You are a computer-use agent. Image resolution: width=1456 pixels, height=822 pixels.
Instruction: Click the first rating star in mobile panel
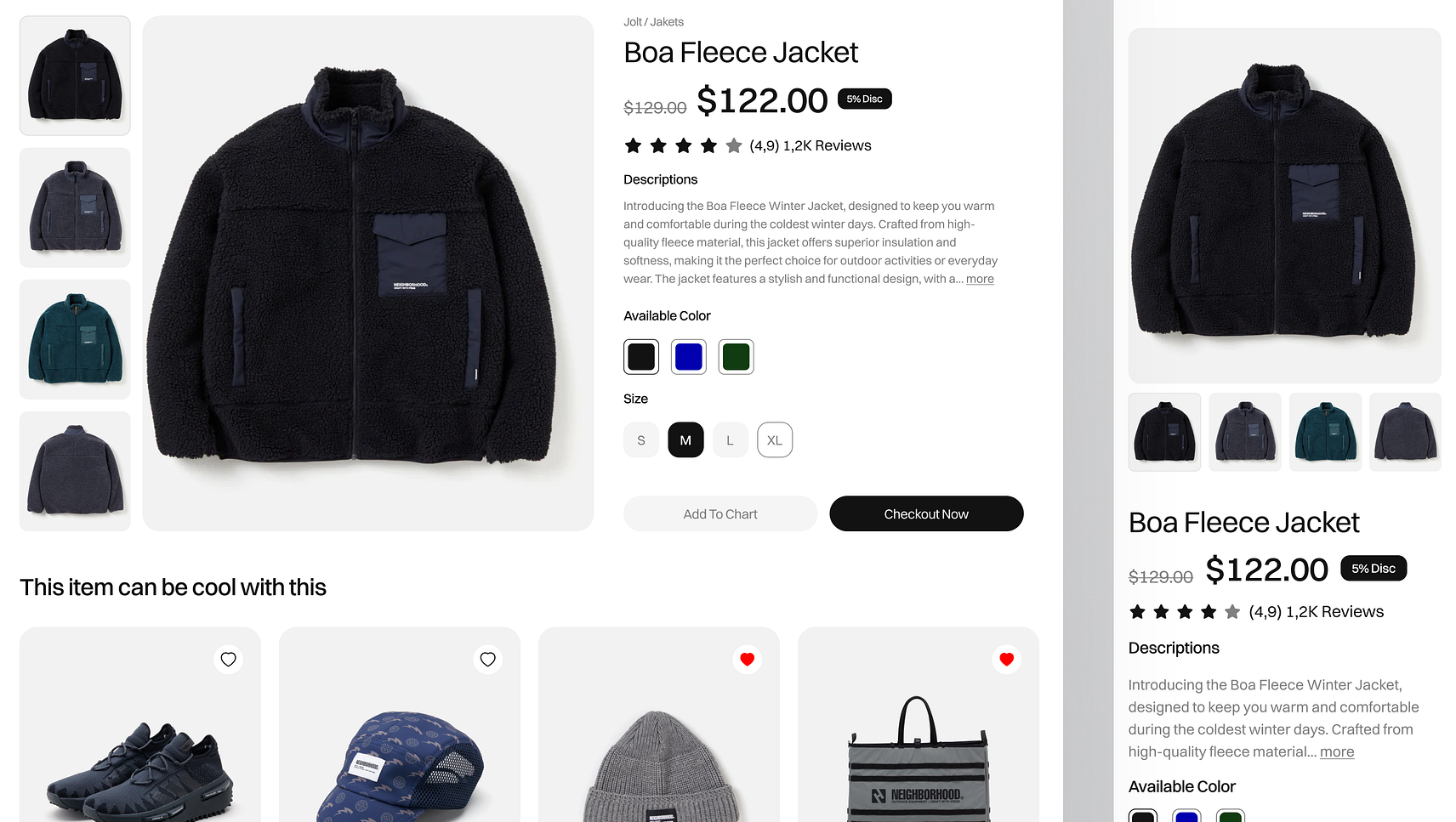1137,612
